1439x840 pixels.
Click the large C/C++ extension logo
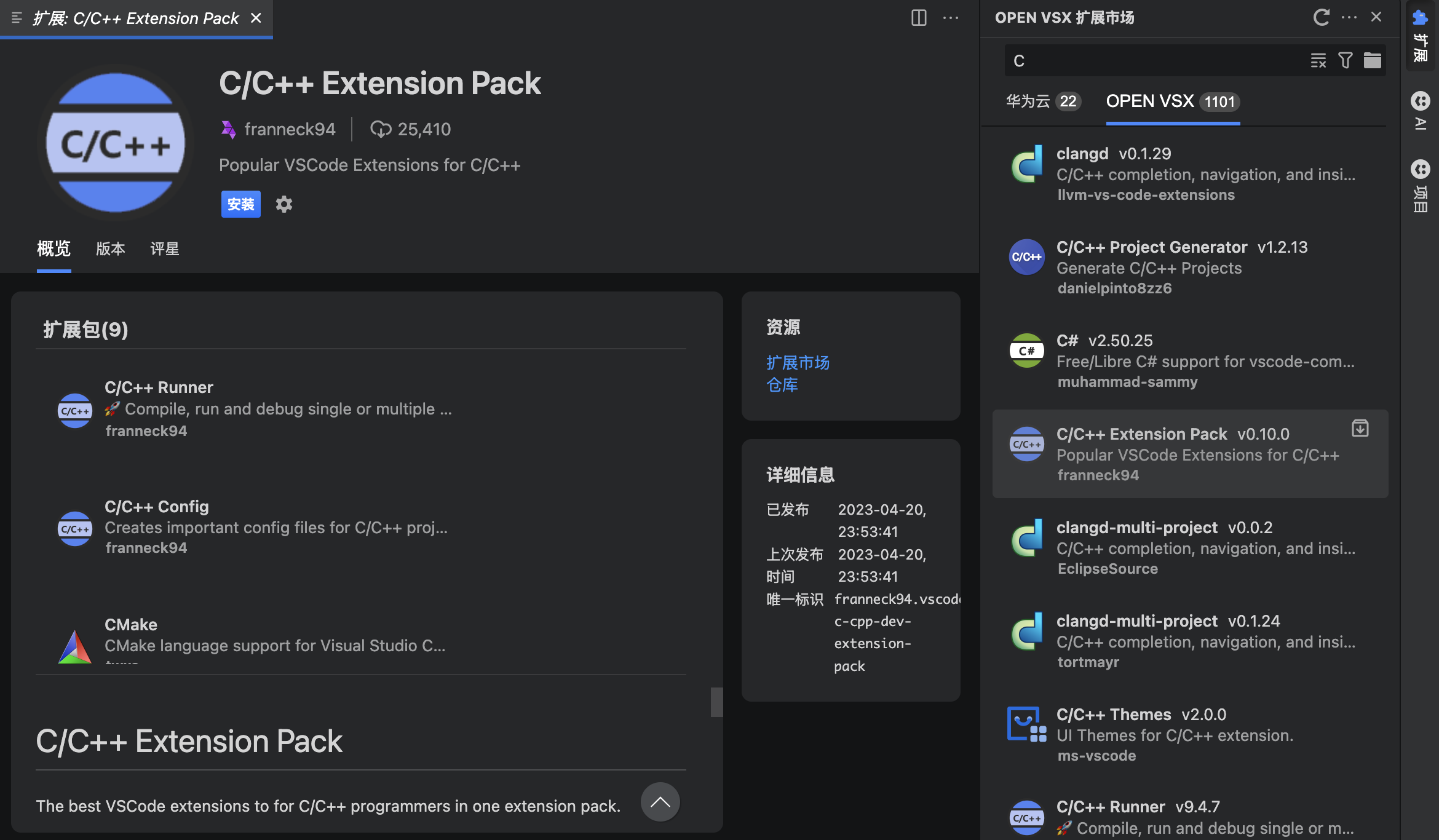pyautogui.click(x=116, y=143)
